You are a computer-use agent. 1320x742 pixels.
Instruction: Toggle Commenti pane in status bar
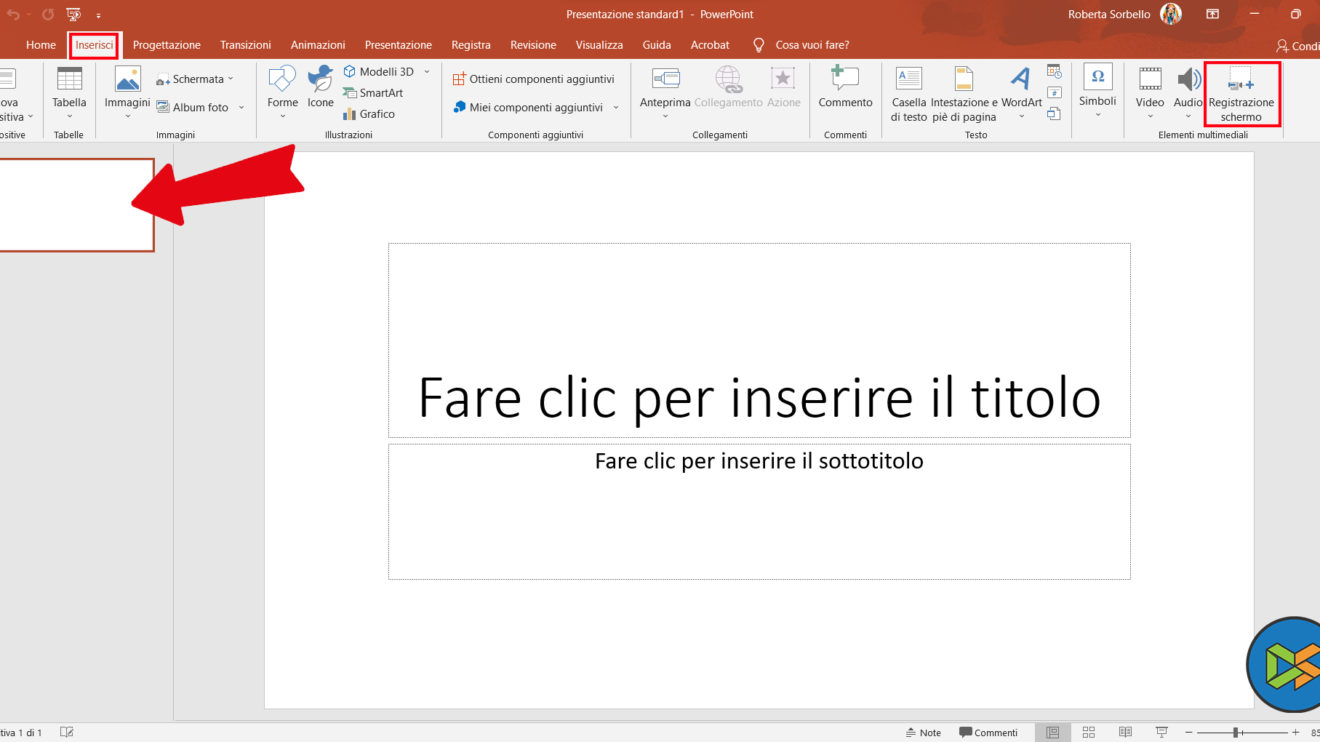[x=988, y=732]
